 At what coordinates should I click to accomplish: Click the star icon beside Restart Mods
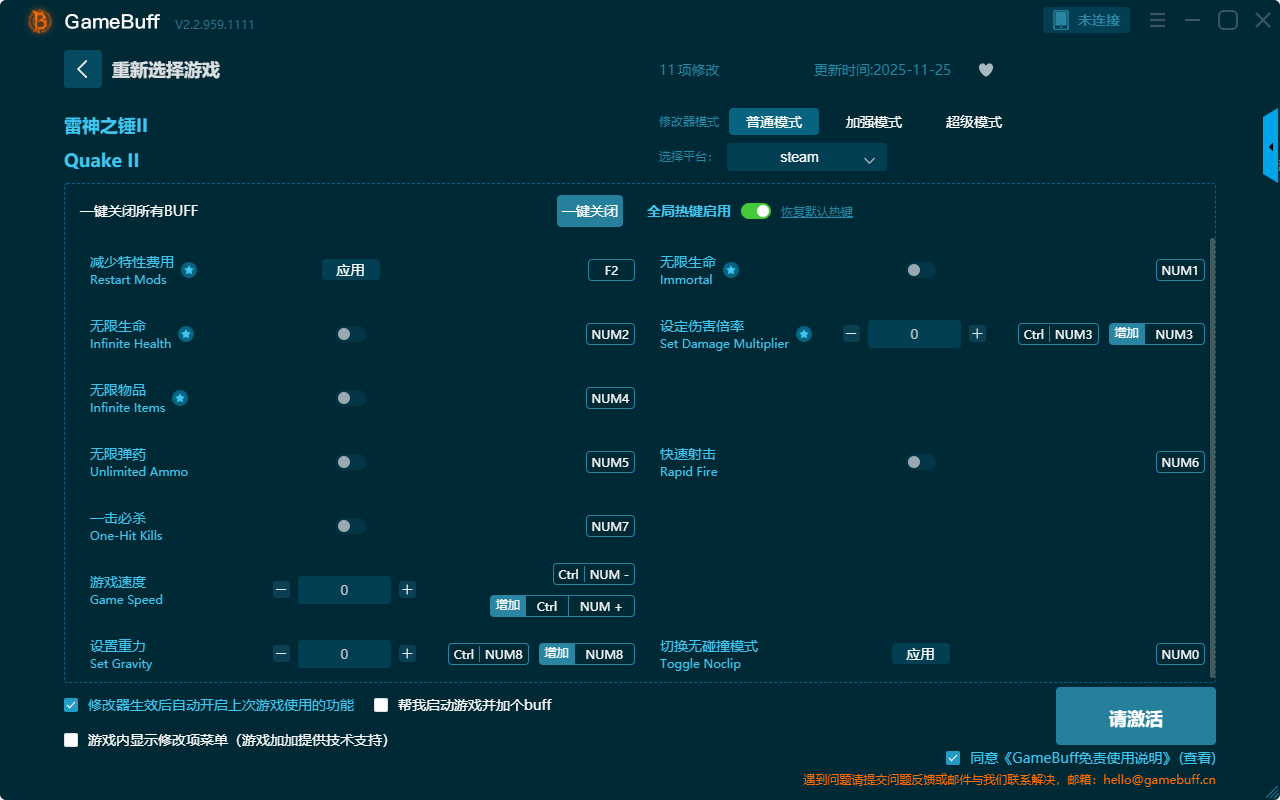pos(189,270)
